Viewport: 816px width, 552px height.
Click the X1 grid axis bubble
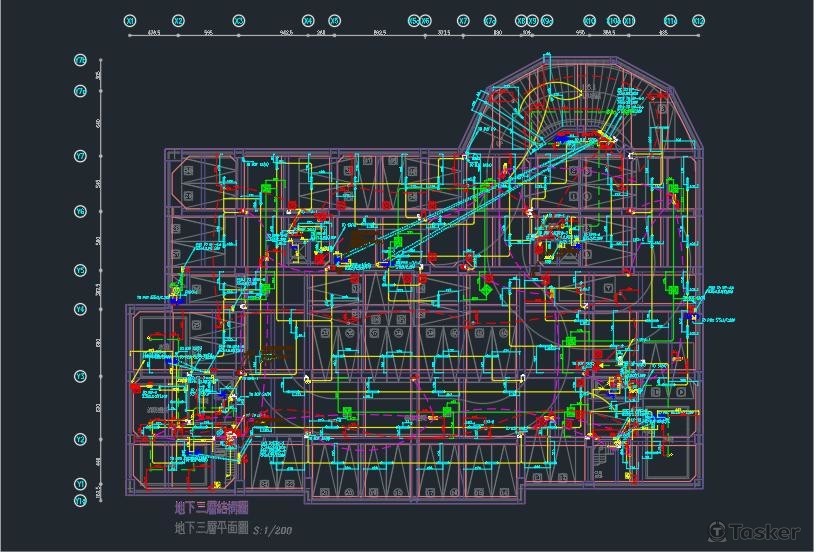point(130,20)
